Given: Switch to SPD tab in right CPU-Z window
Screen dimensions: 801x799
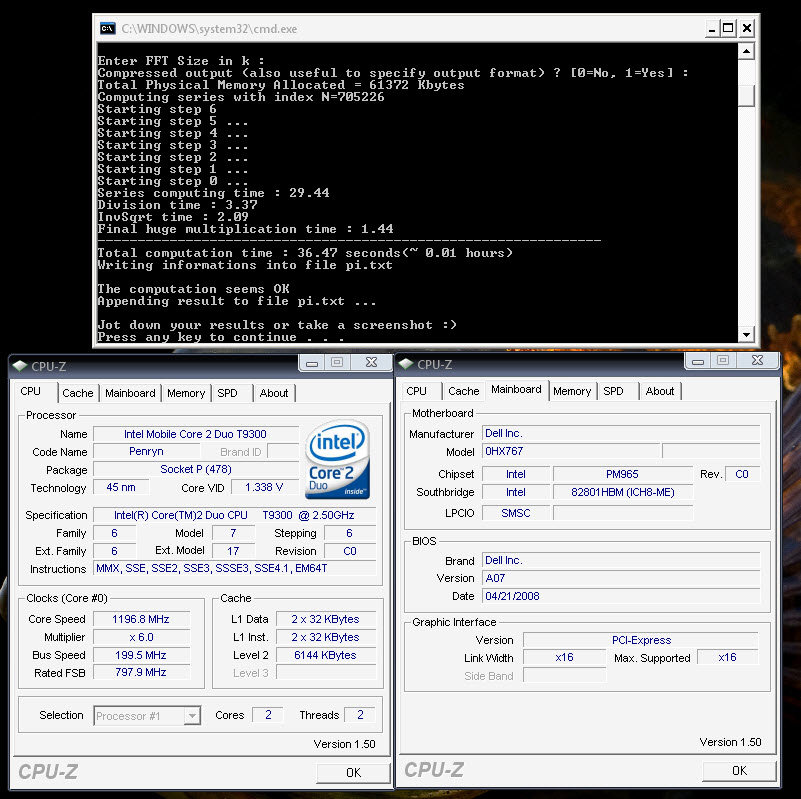Looking at the screenshot, I should (x=614, y=391).
